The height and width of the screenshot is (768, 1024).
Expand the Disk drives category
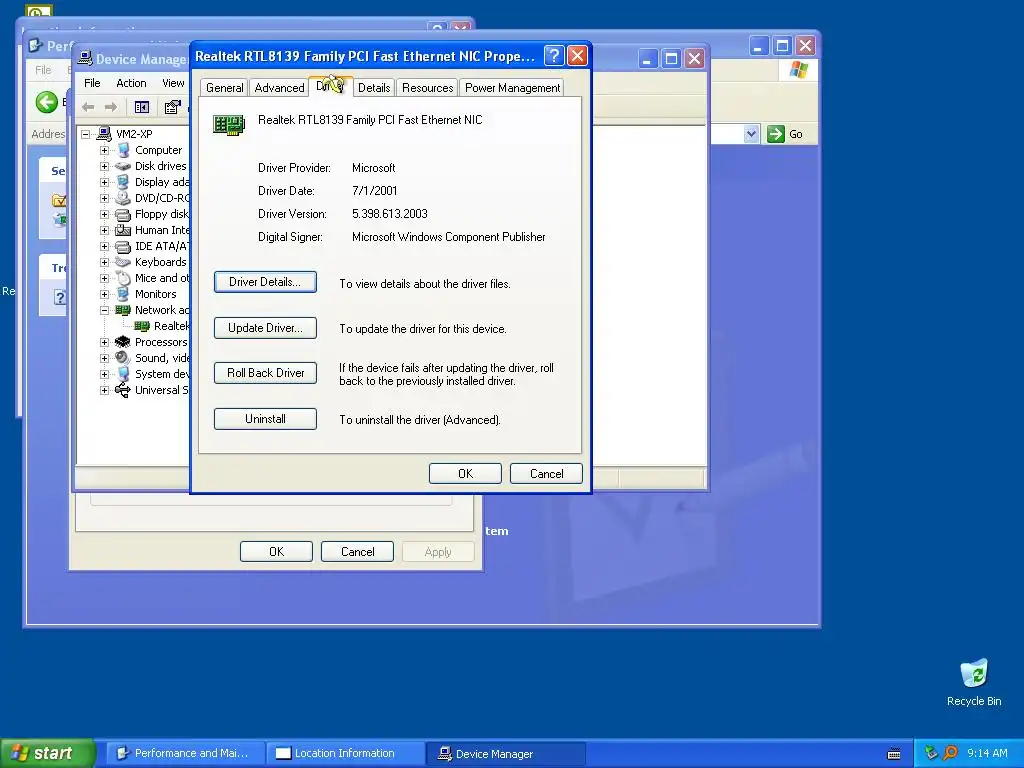pyautogui.click(x=104, y=166)
